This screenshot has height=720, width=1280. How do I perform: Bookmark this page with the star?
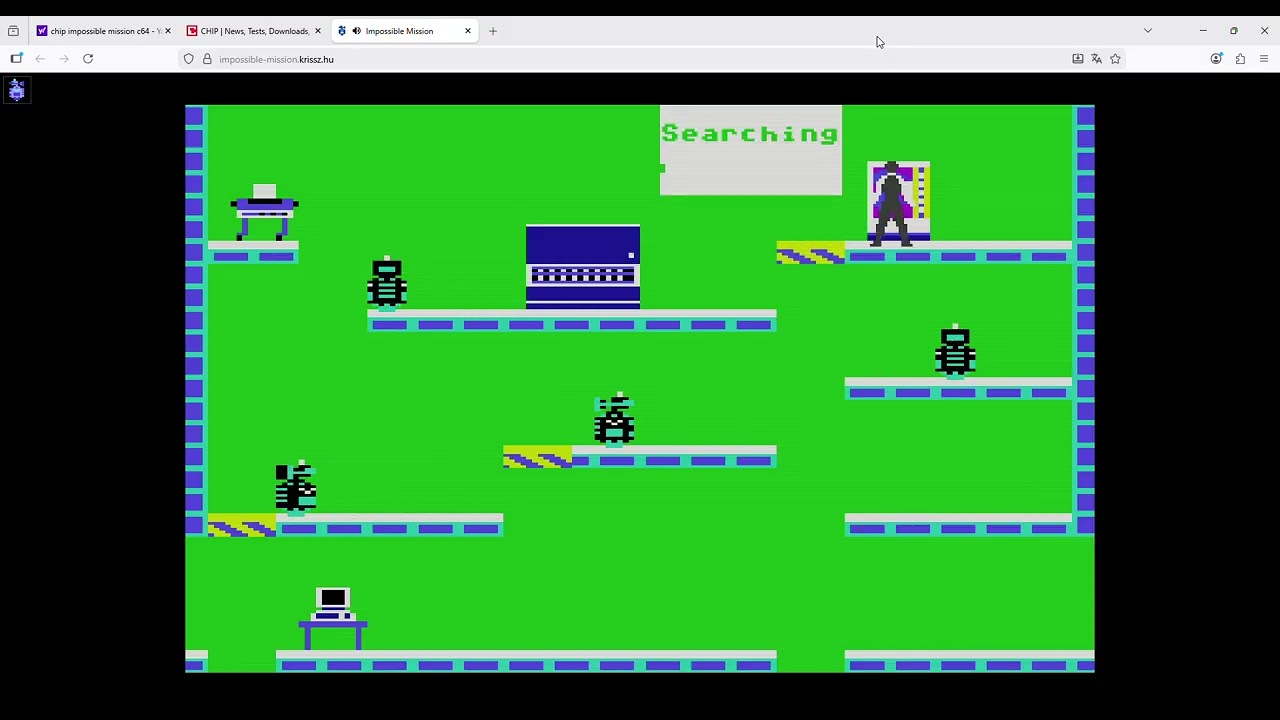point(1116,59)
